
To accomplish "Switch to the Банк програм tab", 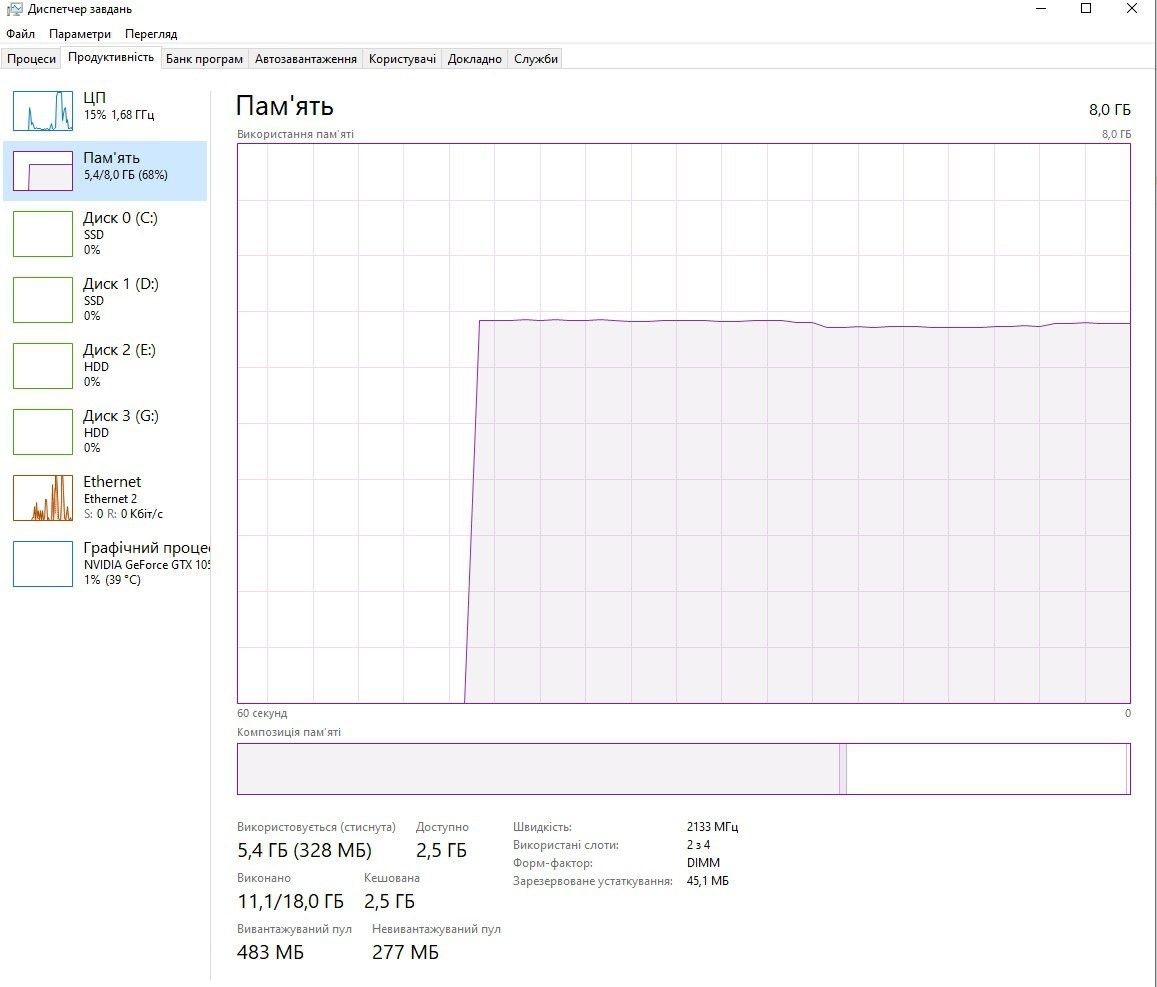I will pyautogui.click(x=204, y=59).
